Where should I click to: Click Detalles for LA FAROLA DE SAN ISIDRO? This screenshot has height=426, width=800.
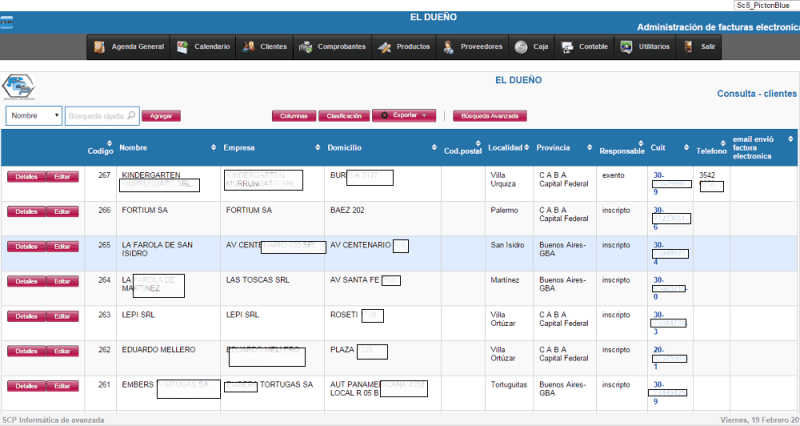click(x=27, y=247)
